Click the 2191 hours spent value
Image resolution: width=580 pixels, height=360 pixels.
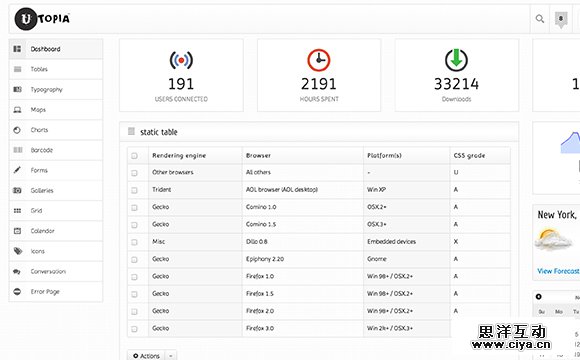click(319, 84)
